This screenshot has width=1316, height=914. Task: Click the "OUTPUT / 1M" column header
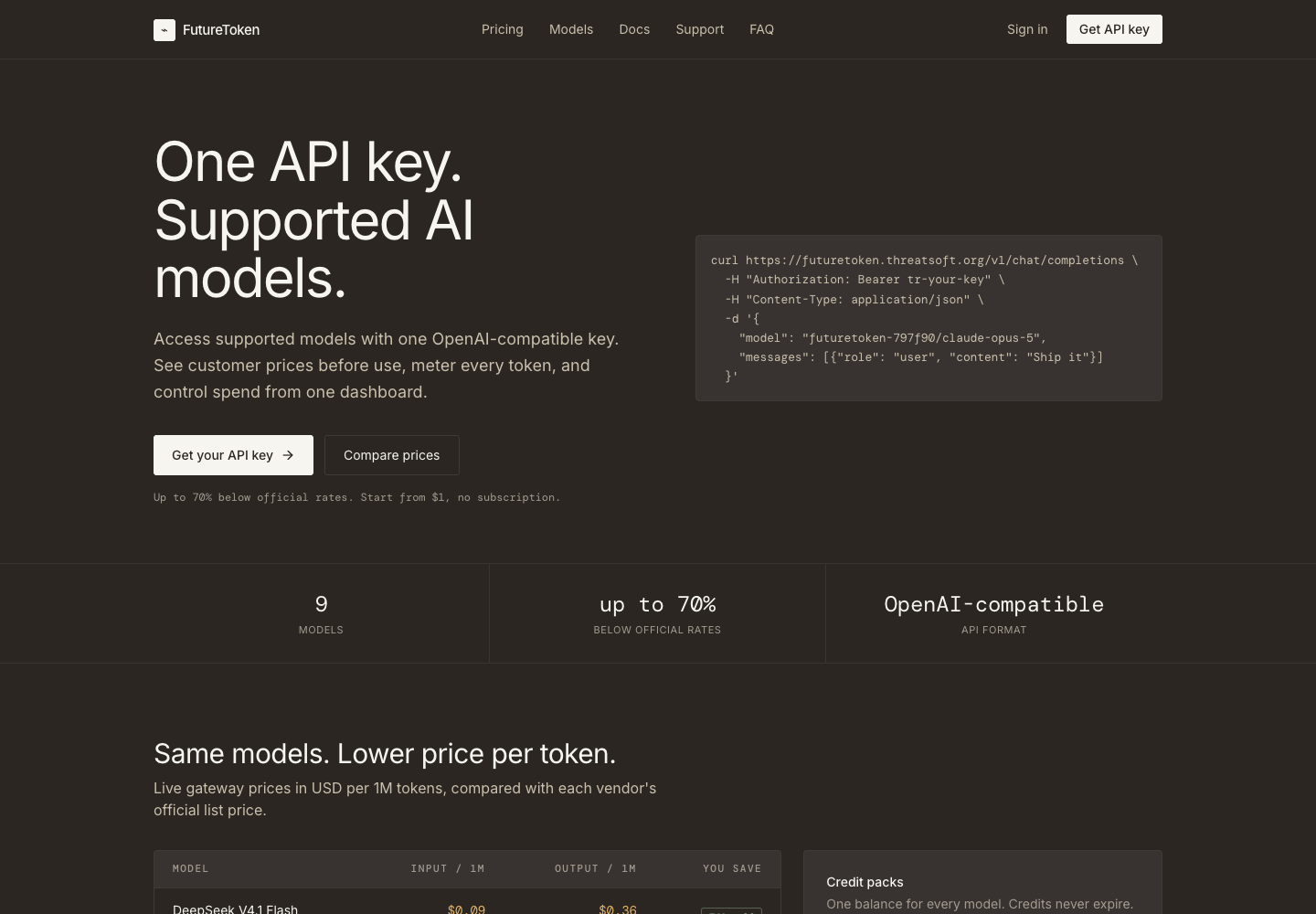point(595,869)
